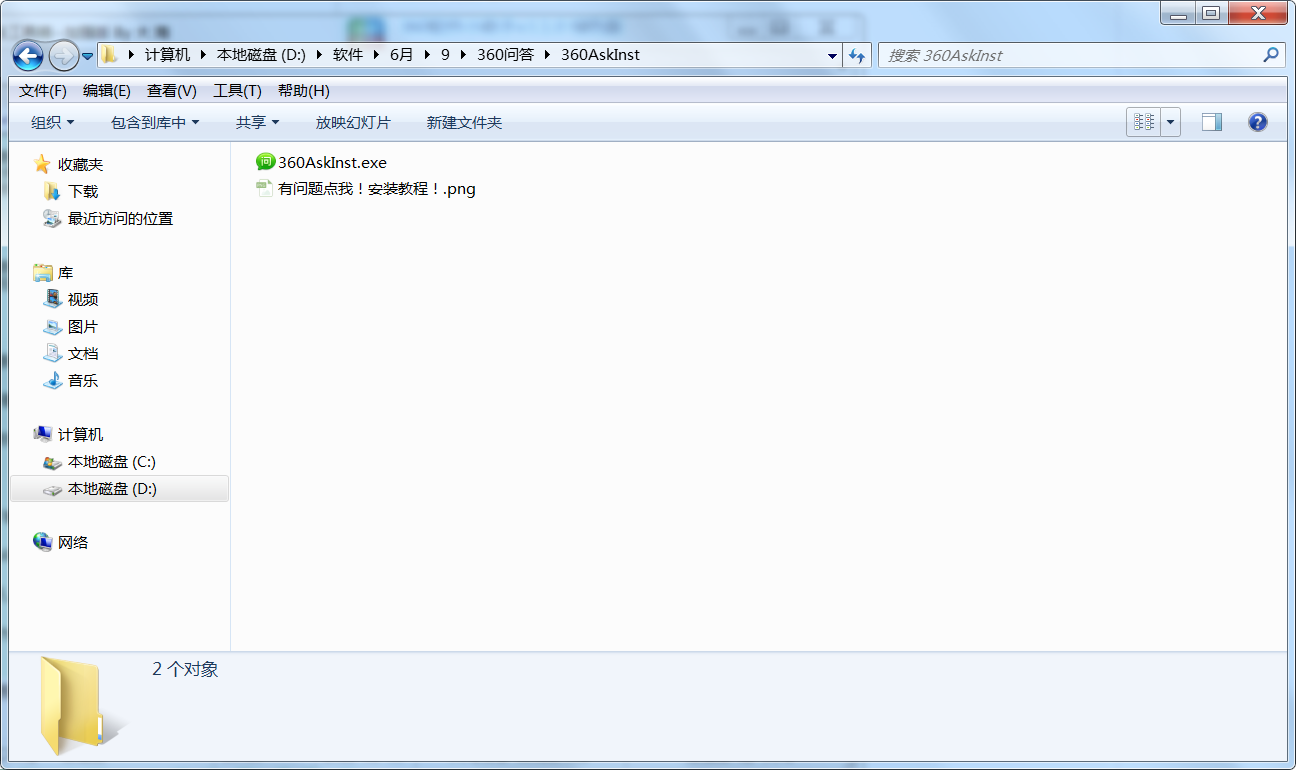
Task: Click the change view icon
Action: pyautogui.click(x=1144, y=122)
